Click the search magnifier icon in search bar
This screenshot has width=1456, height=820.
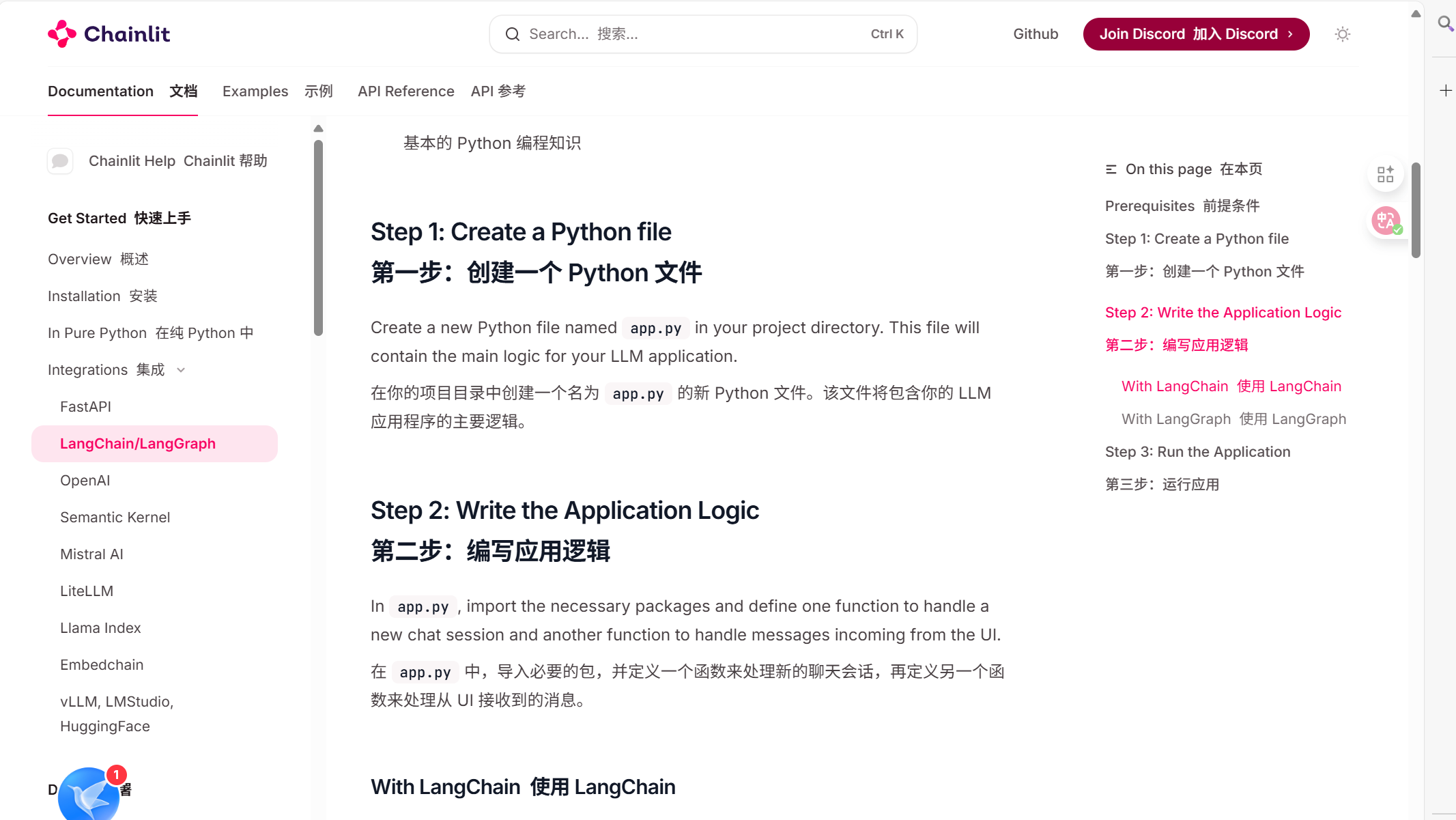click(512, 34)
